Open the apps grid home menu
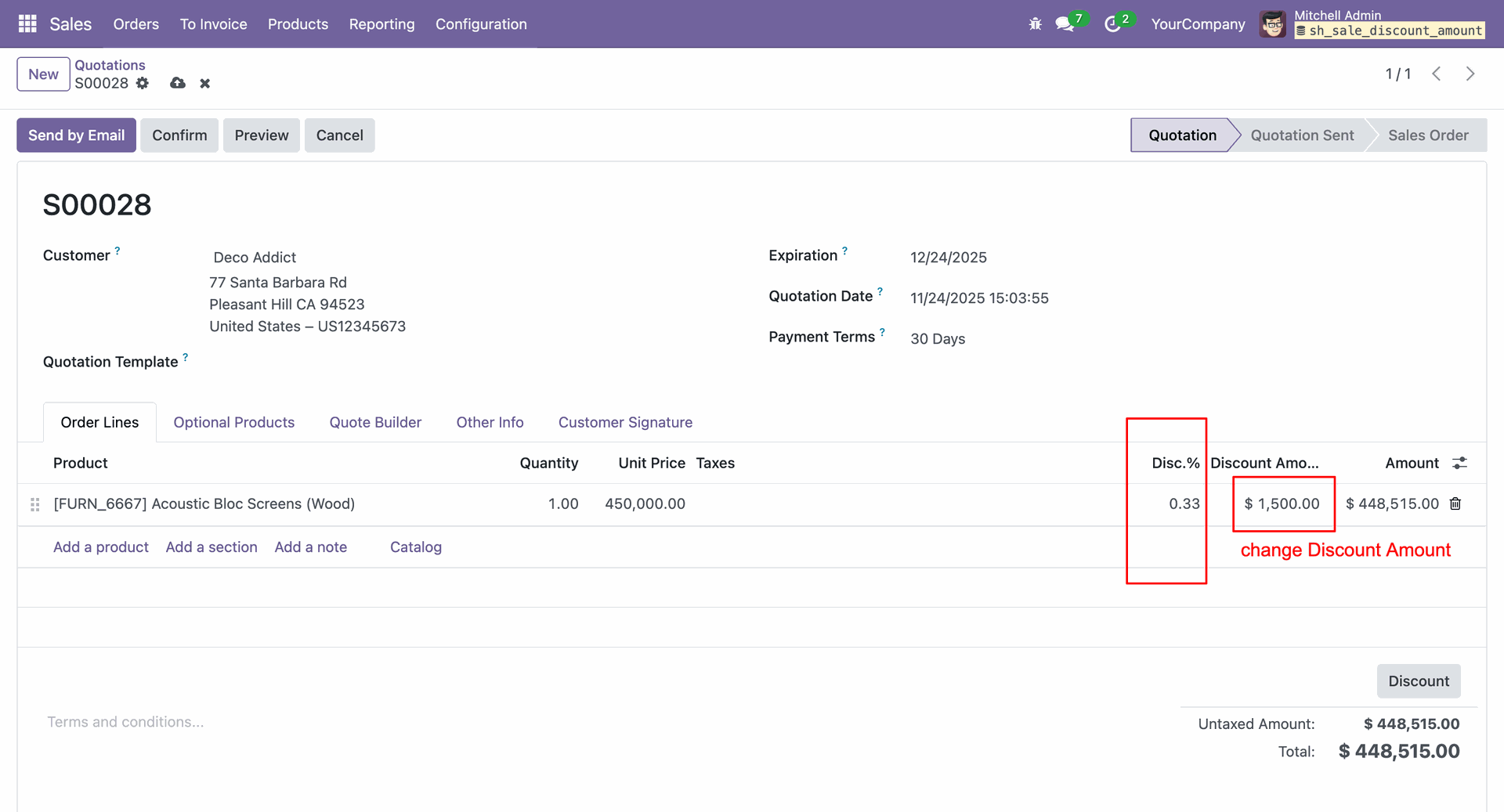Screen dimensions: 1504x812 [x=27, y=24]
